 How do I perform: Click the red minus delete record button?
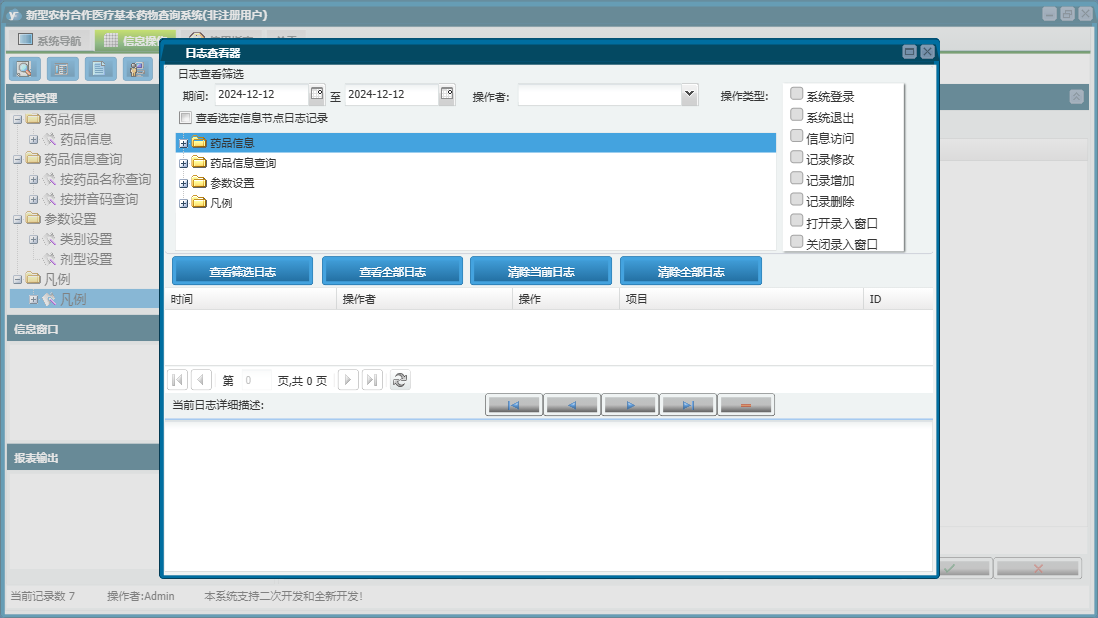(746, 405)
